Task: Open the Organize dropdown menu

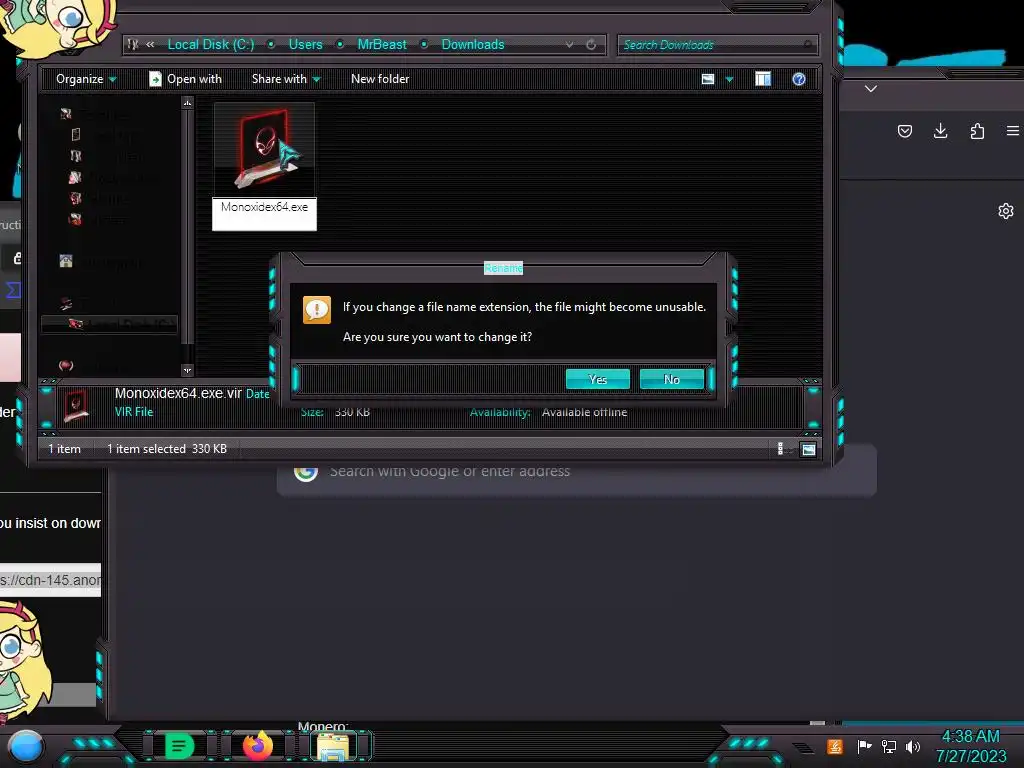Action: pyautogui.click(x=86, y=79)
